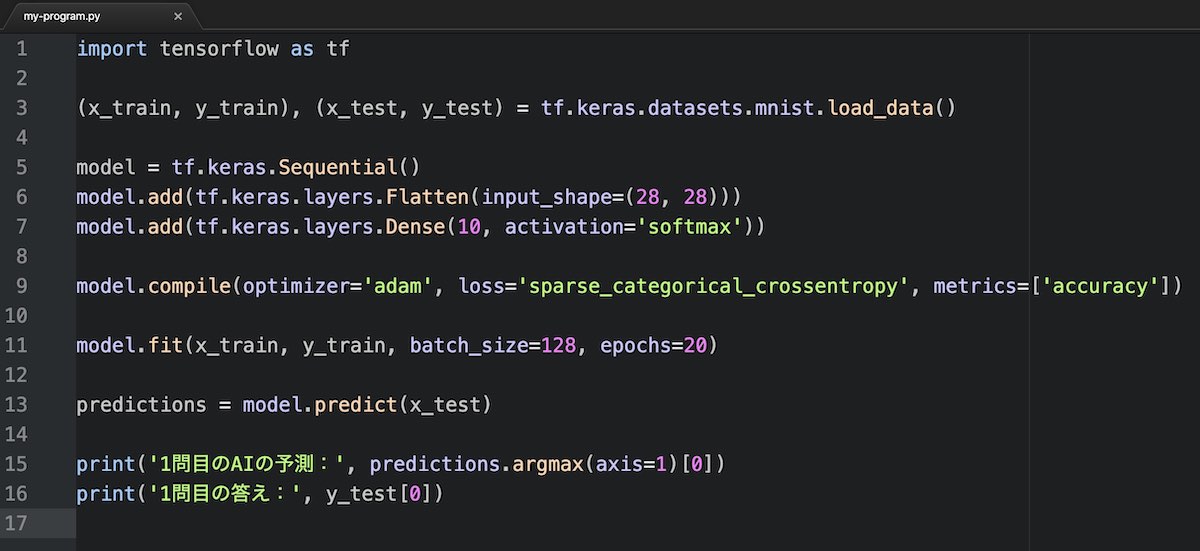The image size is (1200, 551).
Task: Click the batch_size value 128
Action: (558, 346)
